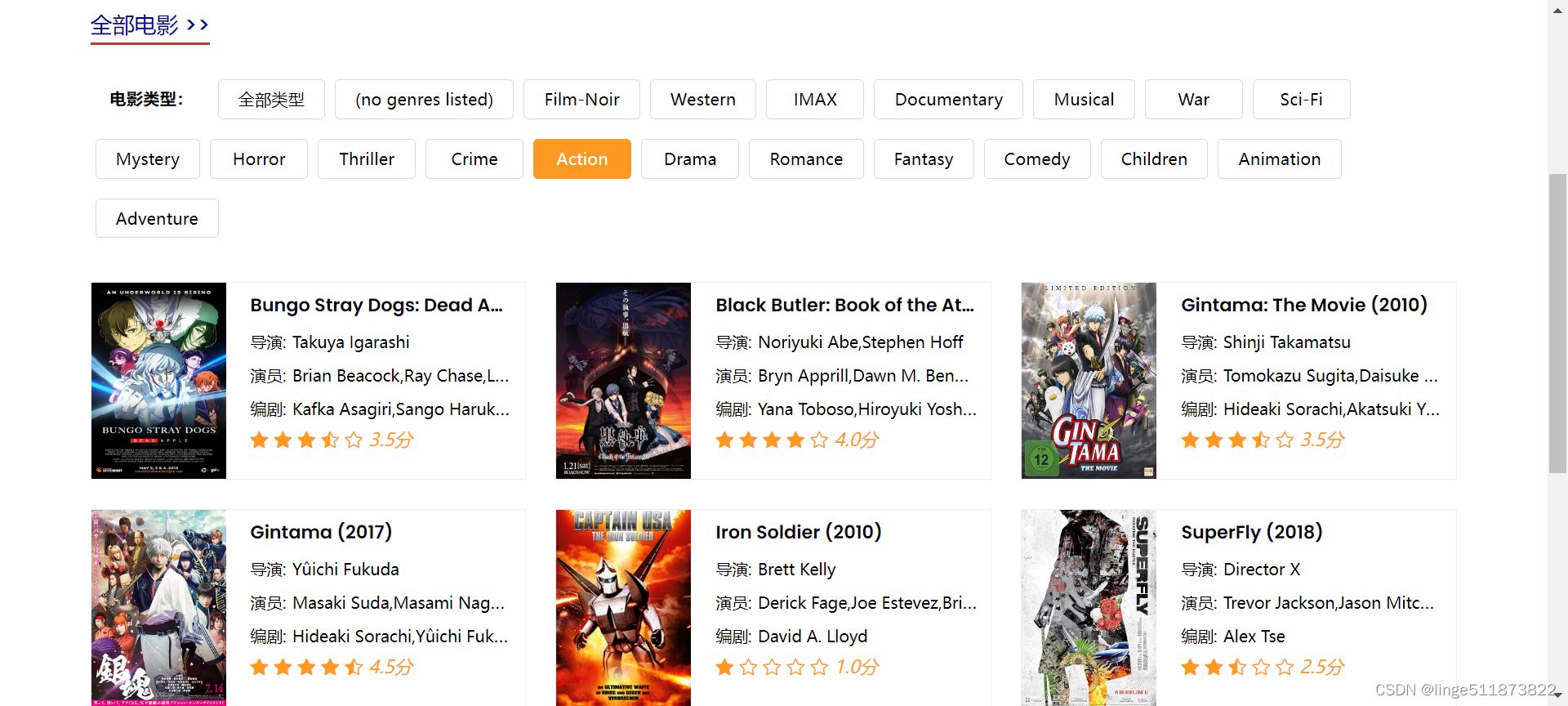
Task: Choose the Animation genre
Action: click(x=1280, y=159)
